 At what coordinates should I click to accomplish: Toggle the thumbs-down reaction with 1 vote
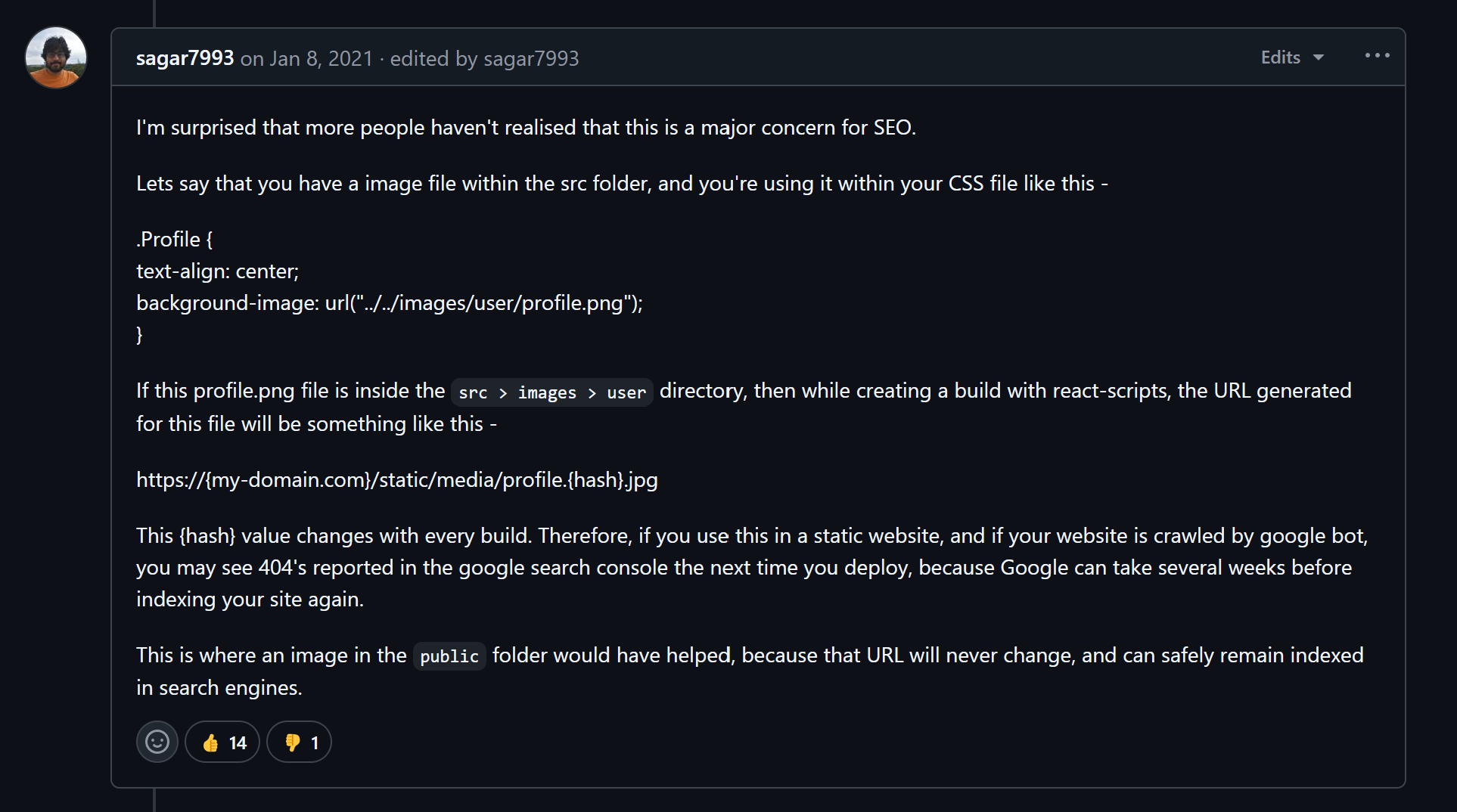(299, 742)
